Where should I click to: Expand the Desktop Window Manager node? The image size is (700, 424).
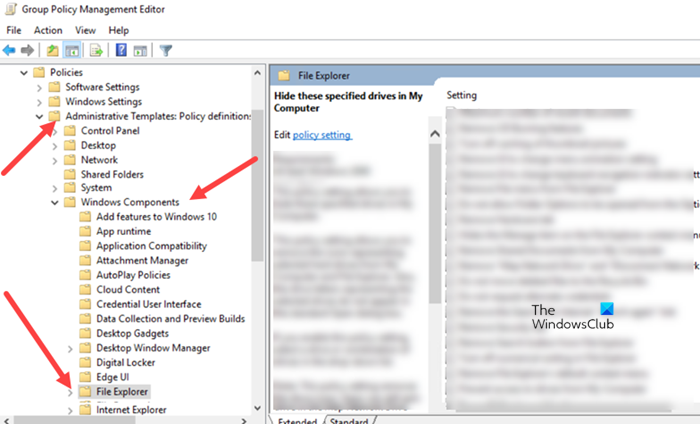70,349
